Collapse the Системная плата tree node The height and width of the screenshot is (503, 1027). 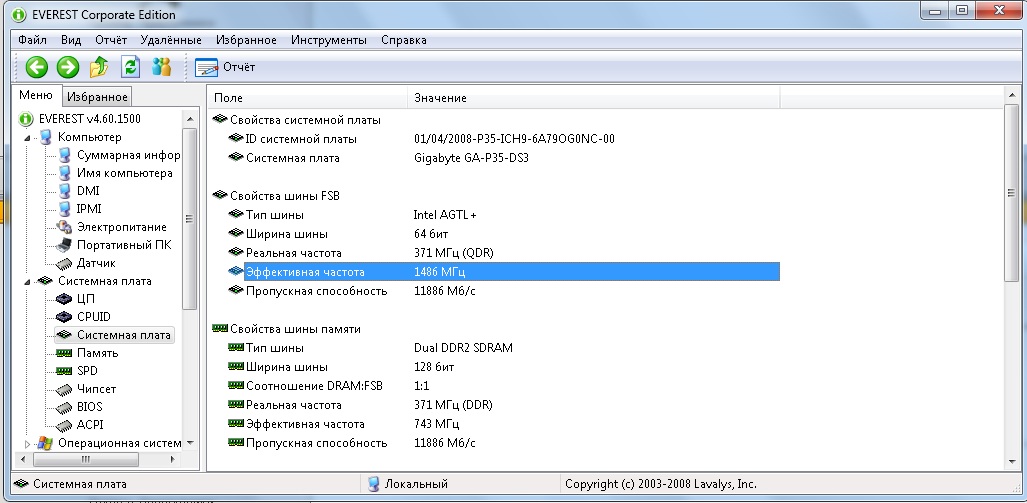28,281
